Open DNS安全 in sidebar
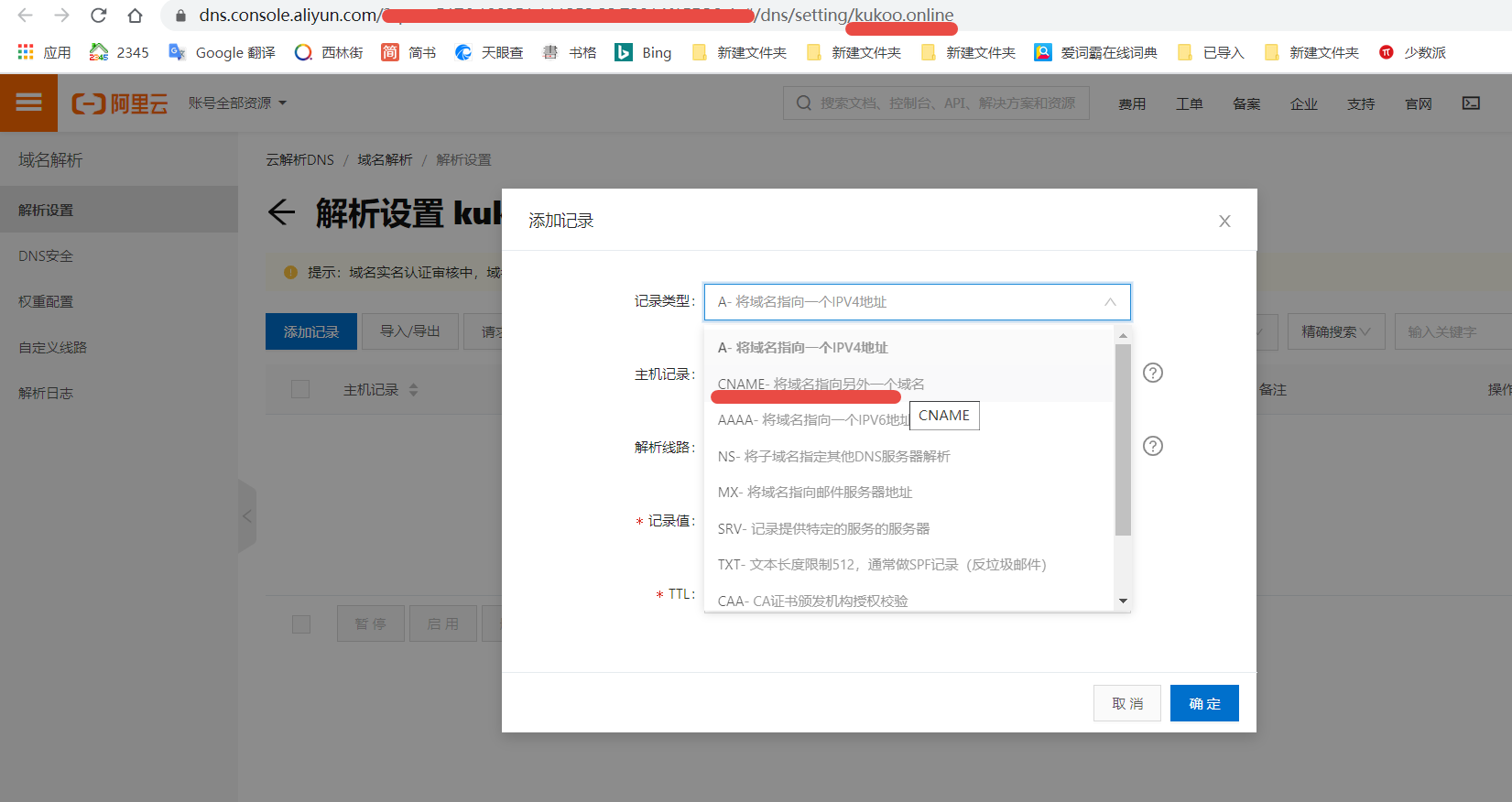 click(x=119, y=255)
